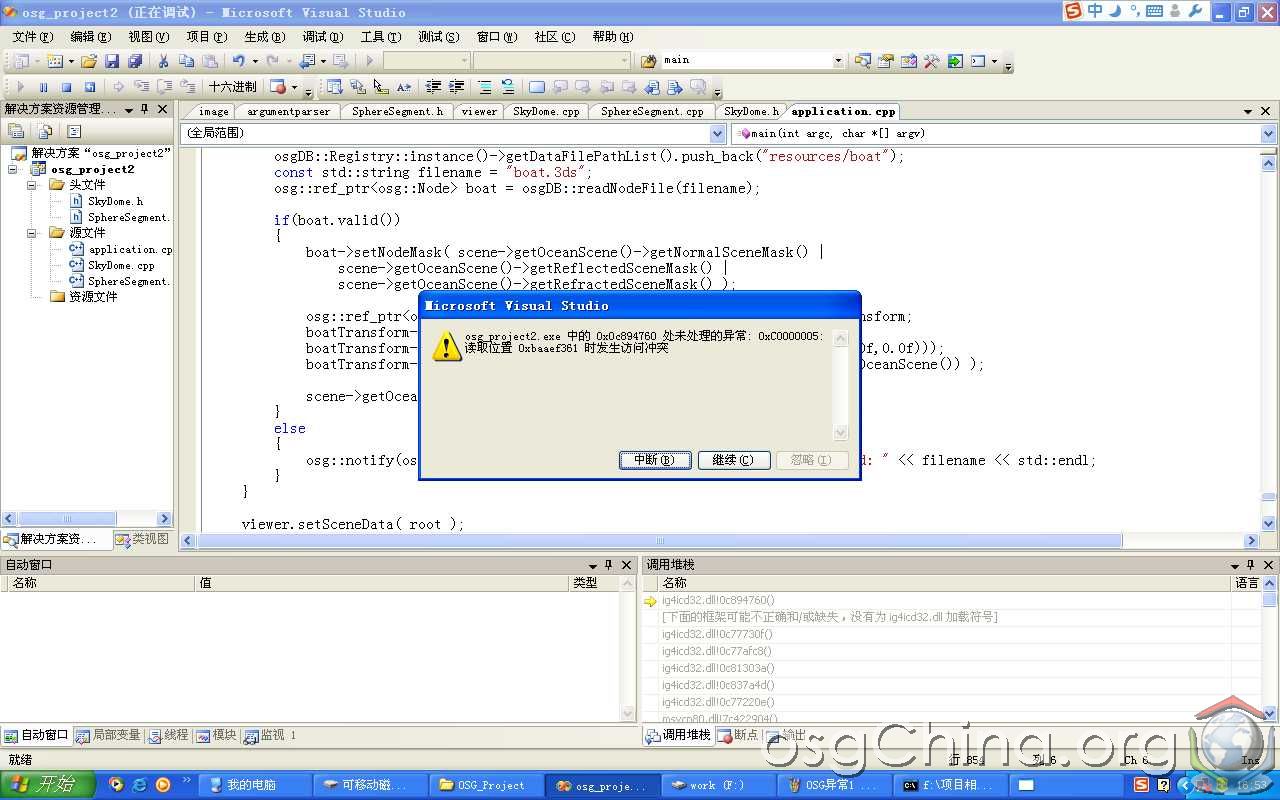
Task: Click the Solution Explorer Properties icon
Action: tap(16, 131)
